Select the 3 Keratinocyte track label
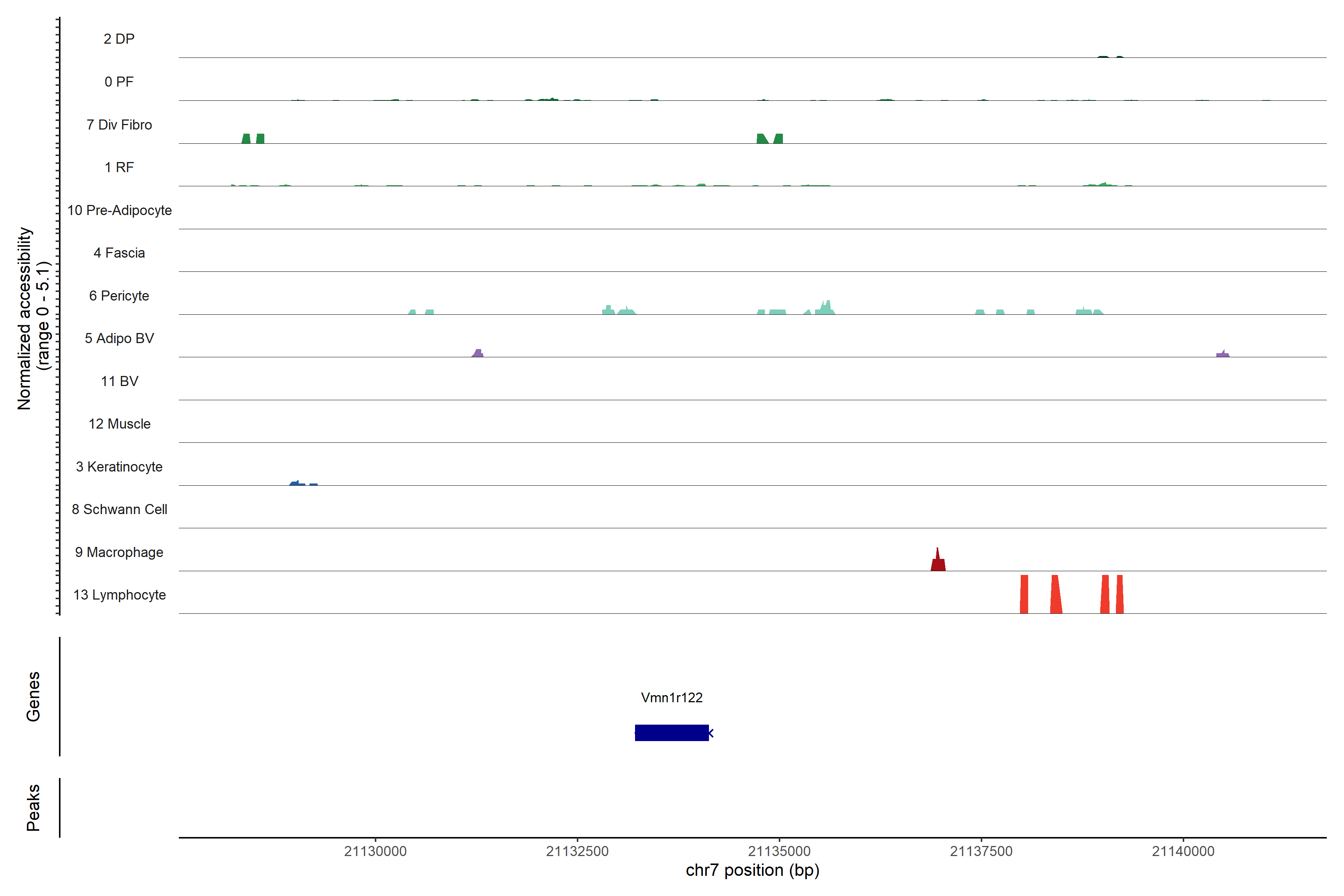The height and width of the screenshot is (896, 1344). (x=119, y=467)
